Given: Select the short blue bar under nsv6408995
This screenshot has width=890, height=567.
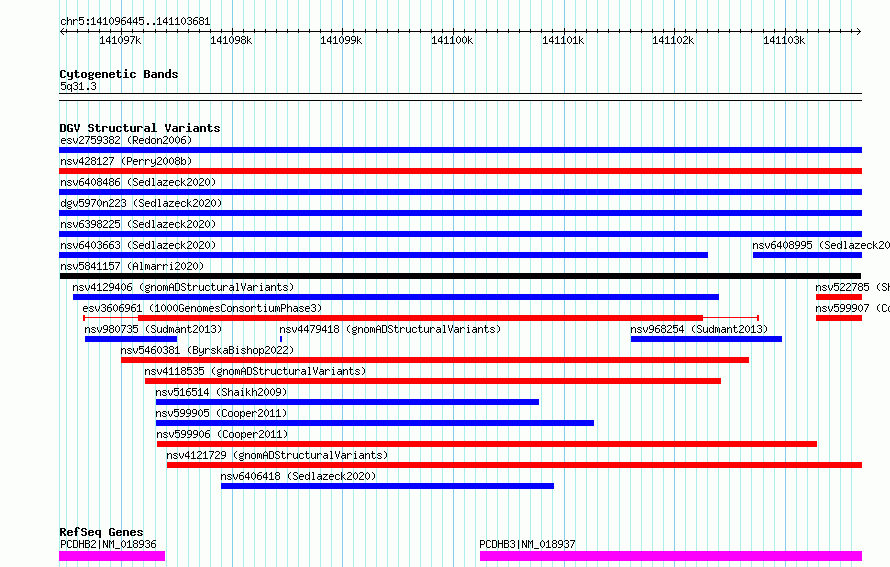Looking at the screenshot, I should click(x=807, y=255).
